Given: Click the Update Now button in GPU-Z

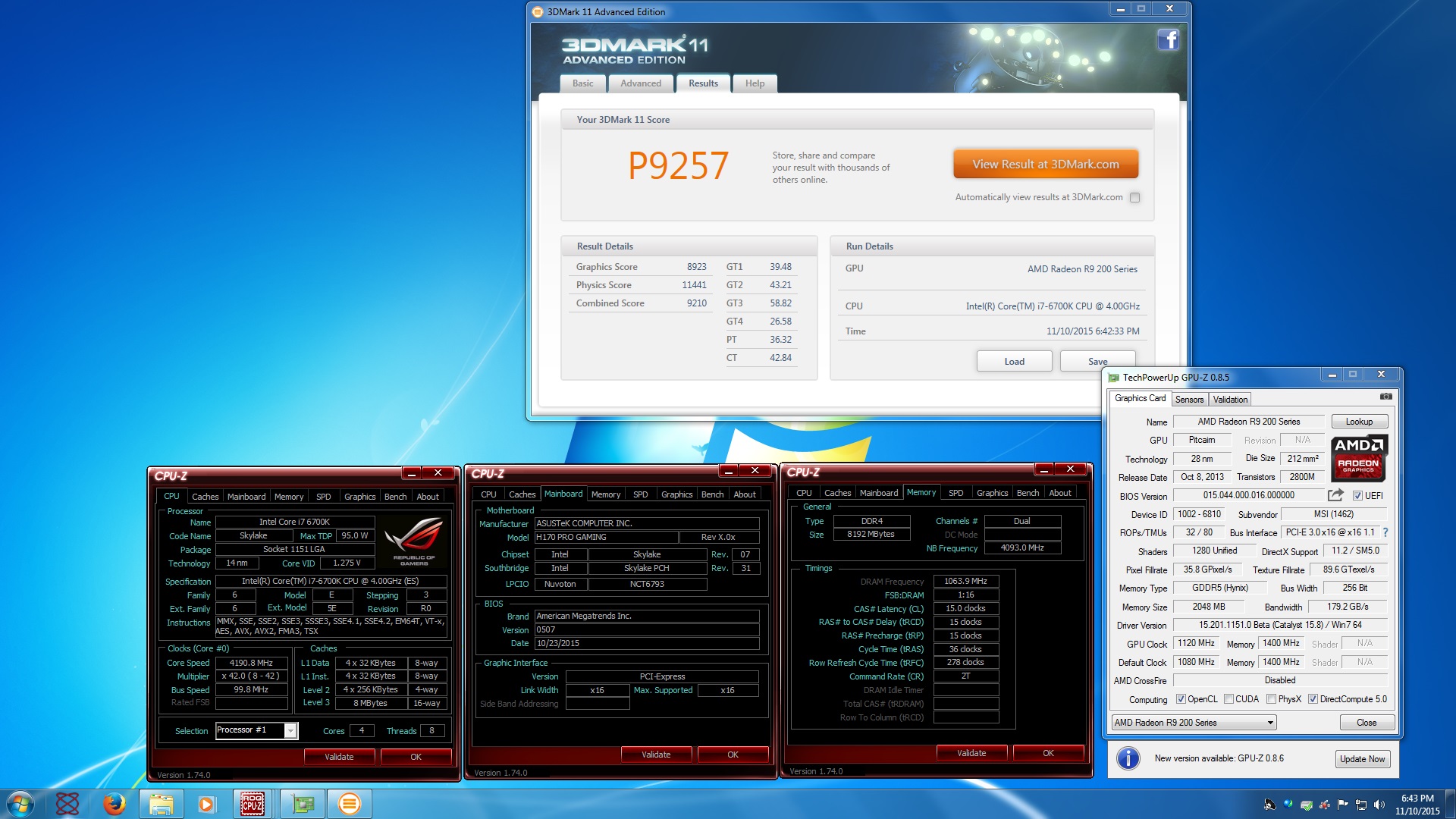Looking at the screenshot, I should coord(1362,759).
